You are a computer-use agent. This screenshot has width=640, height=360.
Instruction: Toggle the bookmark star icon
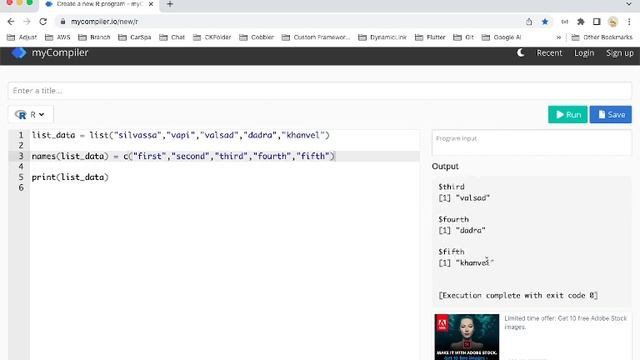point(545,22)
